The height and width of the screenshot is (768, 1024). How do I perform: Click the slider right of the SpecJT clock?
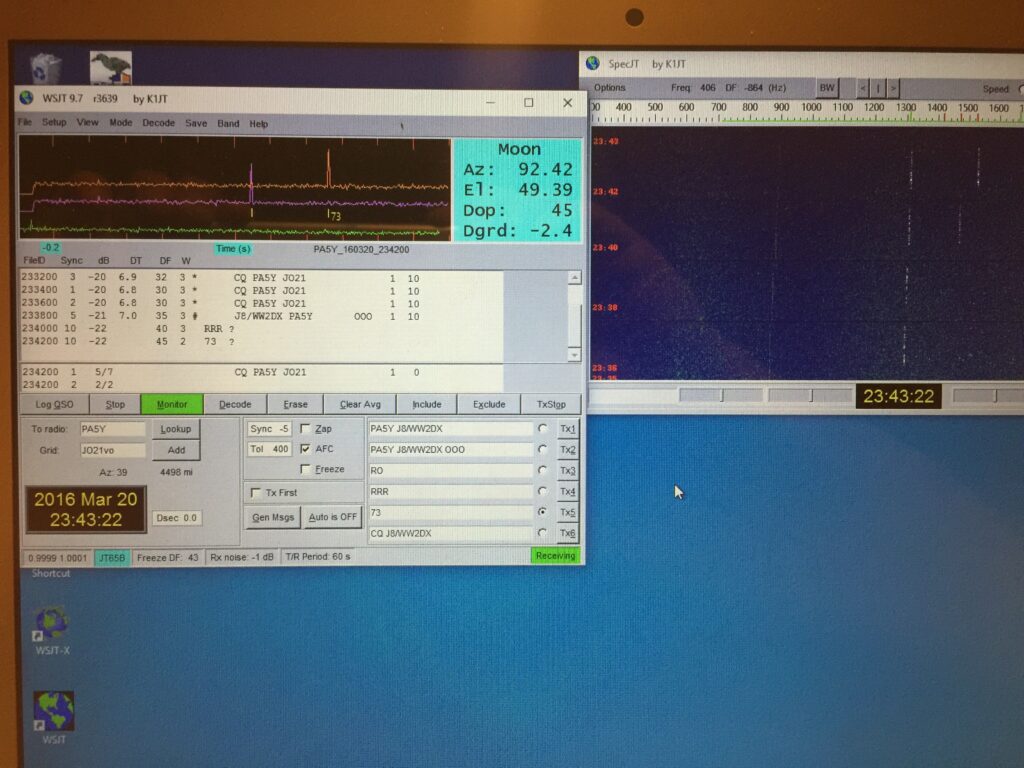989,395
